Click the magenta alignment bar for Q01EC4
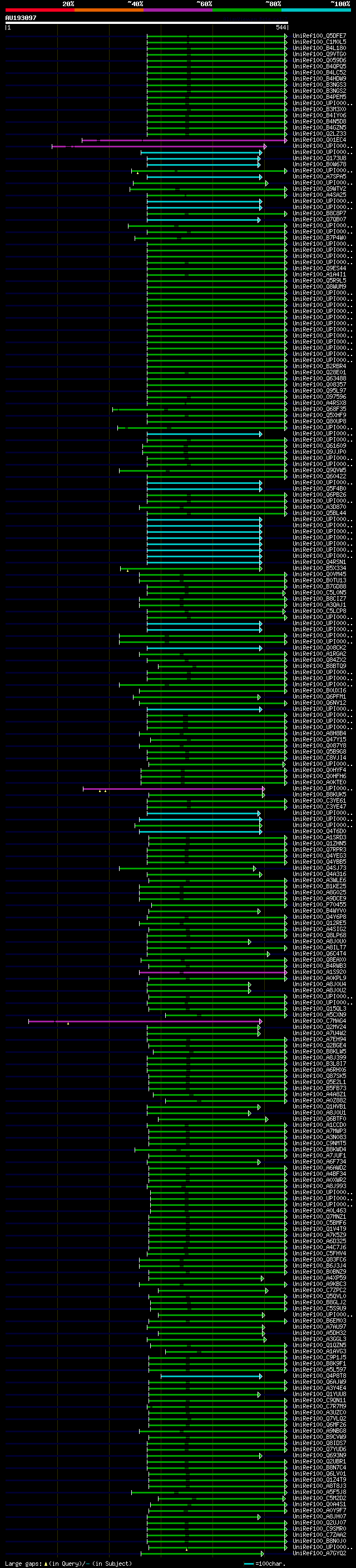Screen dimensions: 356x1568 pyautogui.click(x=184, y=141)
